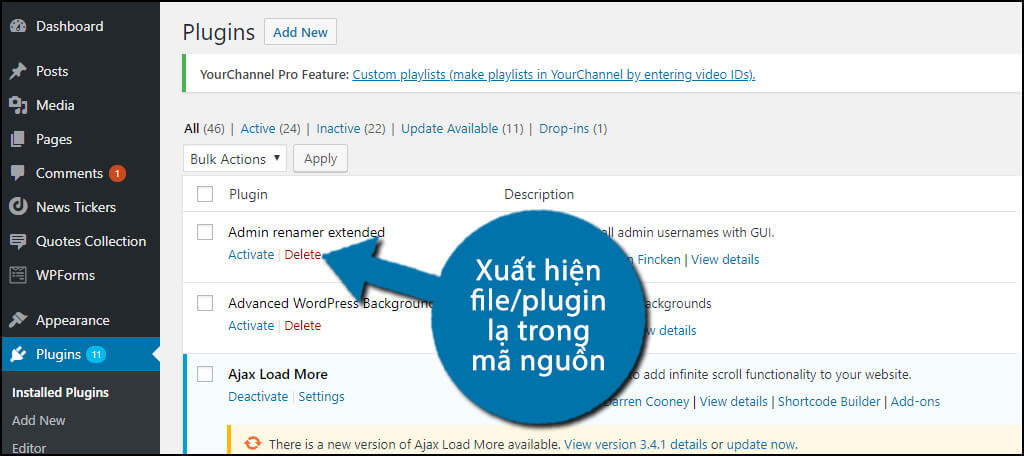Click the Comments count badge showing 1
This screenshot has height=456, width=1024.
tap(118, 174)
